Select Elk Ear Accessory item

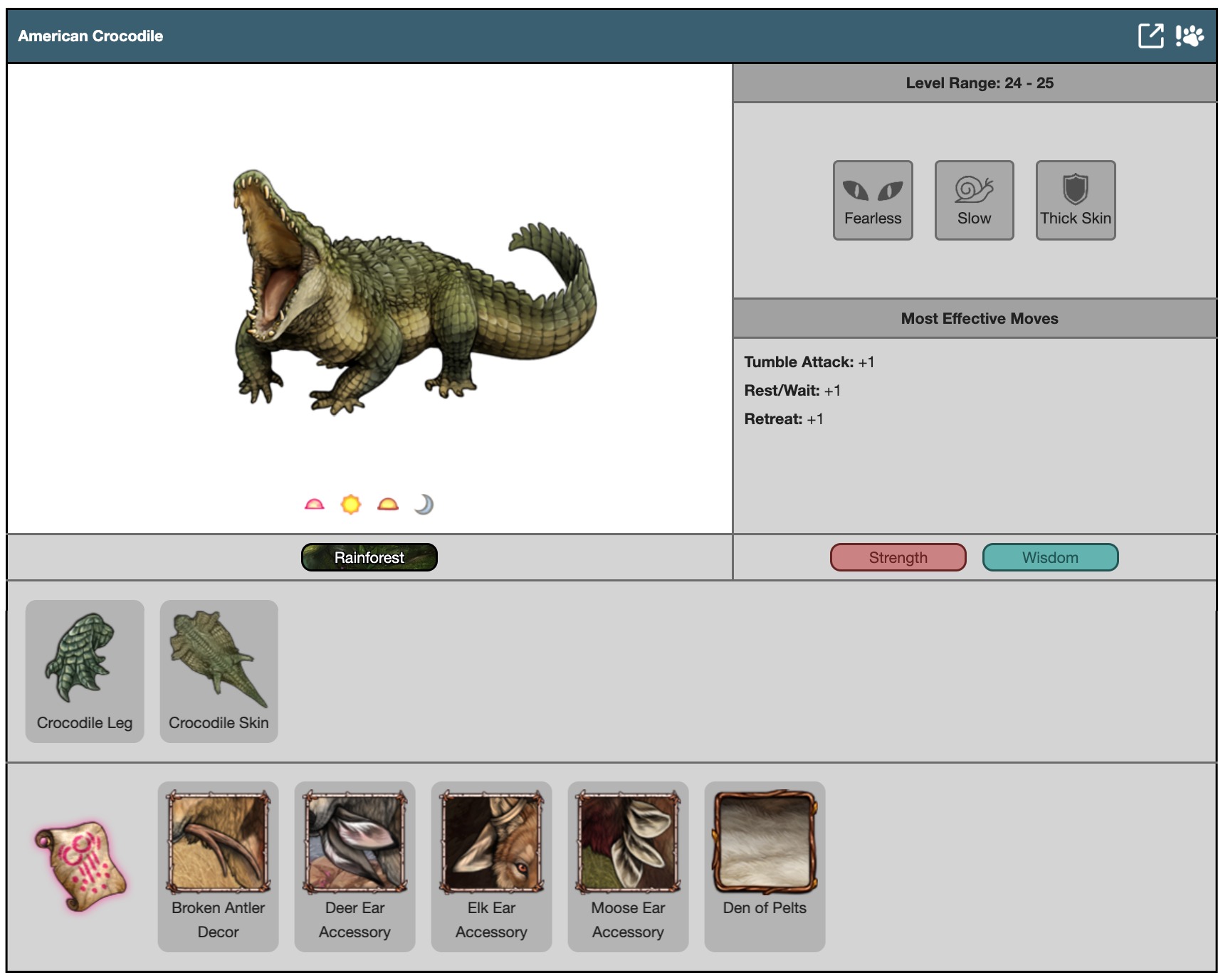coord(491,866)
